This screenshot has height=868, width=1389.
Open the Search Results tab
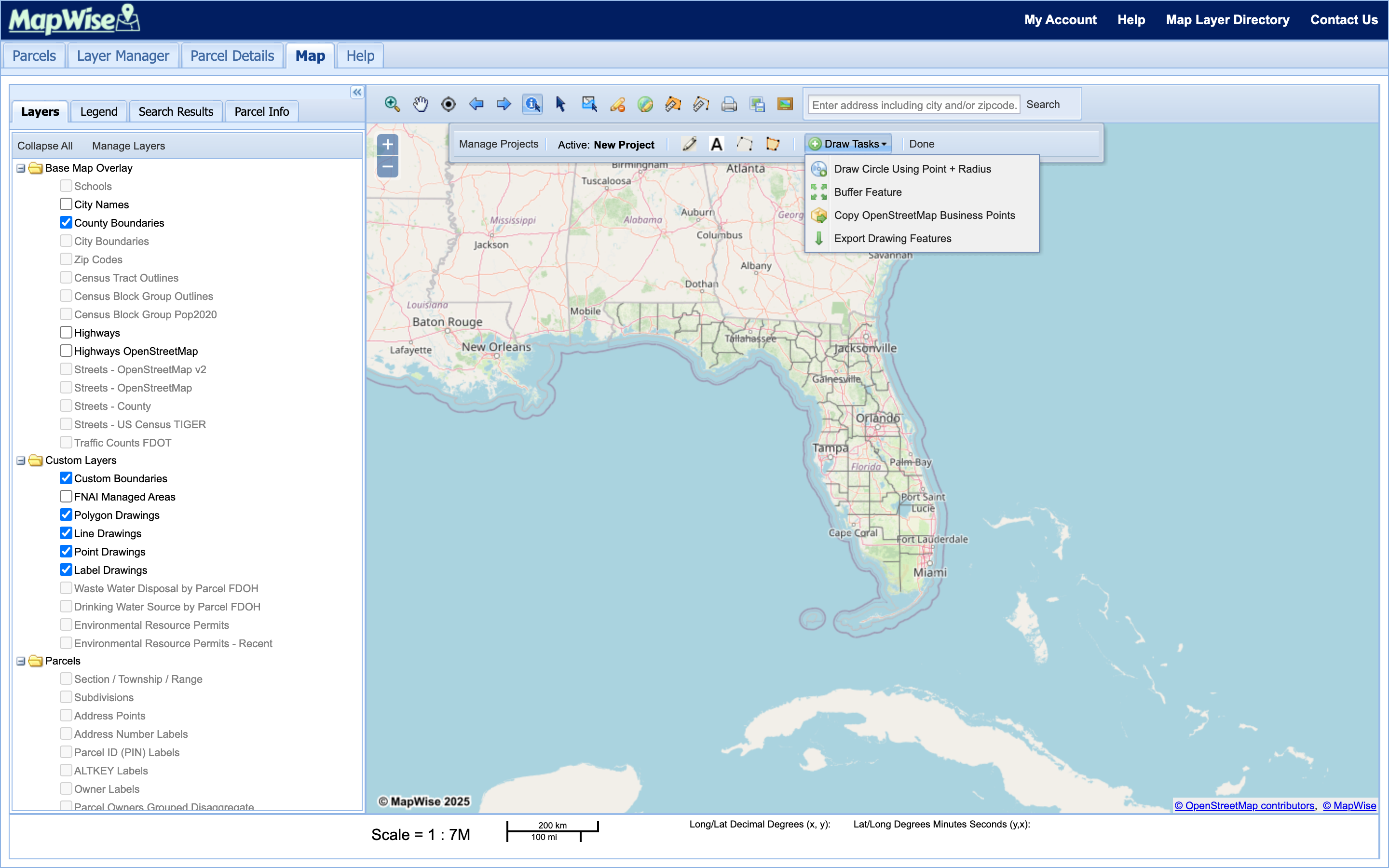(176, 111)
